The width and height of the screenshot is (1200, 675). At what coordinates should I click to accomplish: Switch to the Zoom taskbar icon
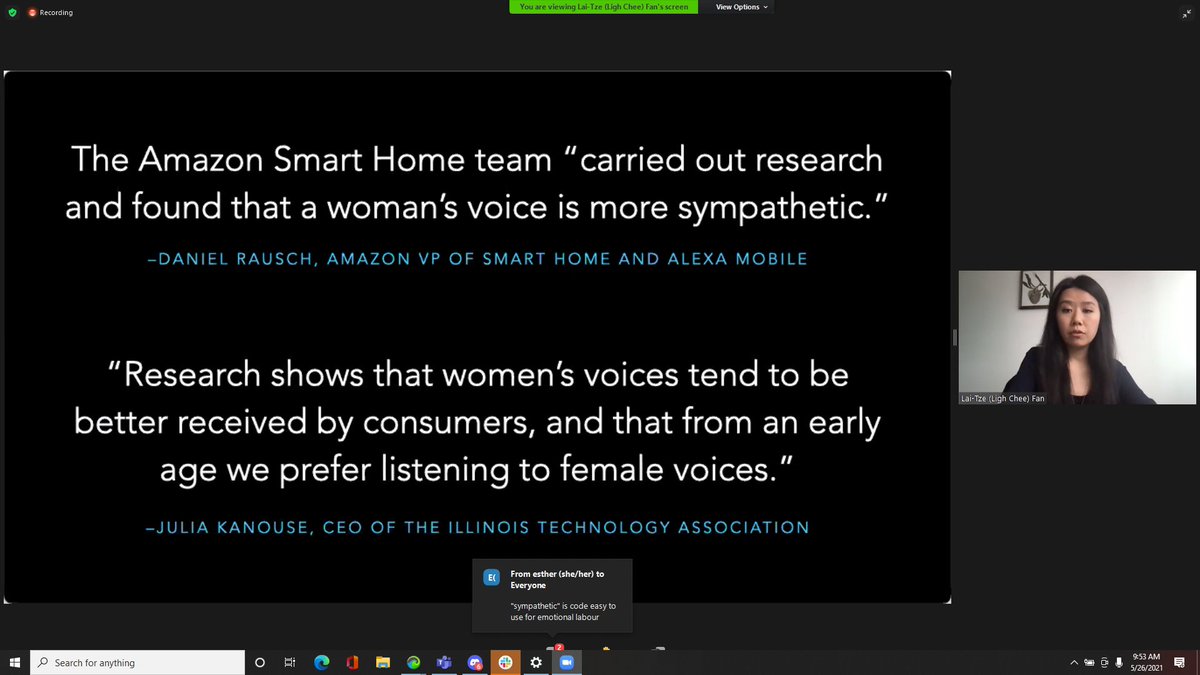566,662
